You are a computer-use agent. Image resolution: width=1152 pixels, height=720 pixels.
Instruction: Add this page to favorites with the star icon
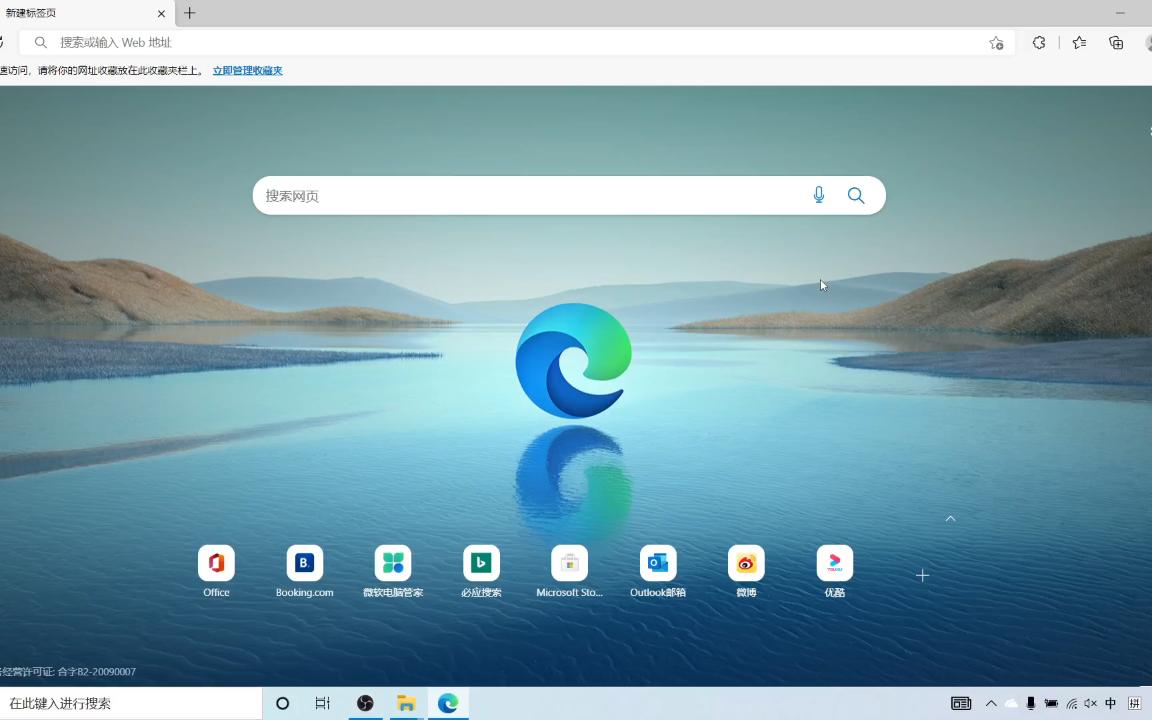(x=996, y=43)
